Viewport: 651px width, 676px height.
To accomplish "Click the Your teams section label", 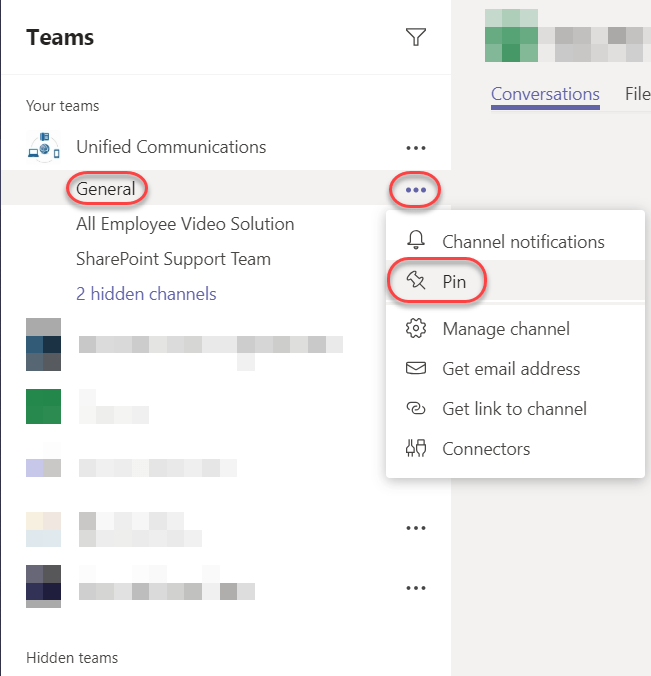I will [63, 106].
